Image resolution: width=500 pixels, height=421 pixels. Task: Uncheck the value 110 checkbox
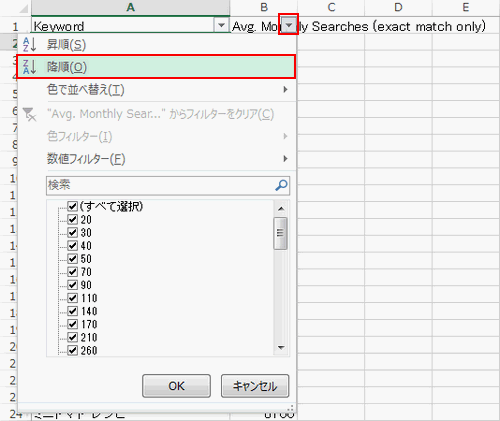point(72,298)
